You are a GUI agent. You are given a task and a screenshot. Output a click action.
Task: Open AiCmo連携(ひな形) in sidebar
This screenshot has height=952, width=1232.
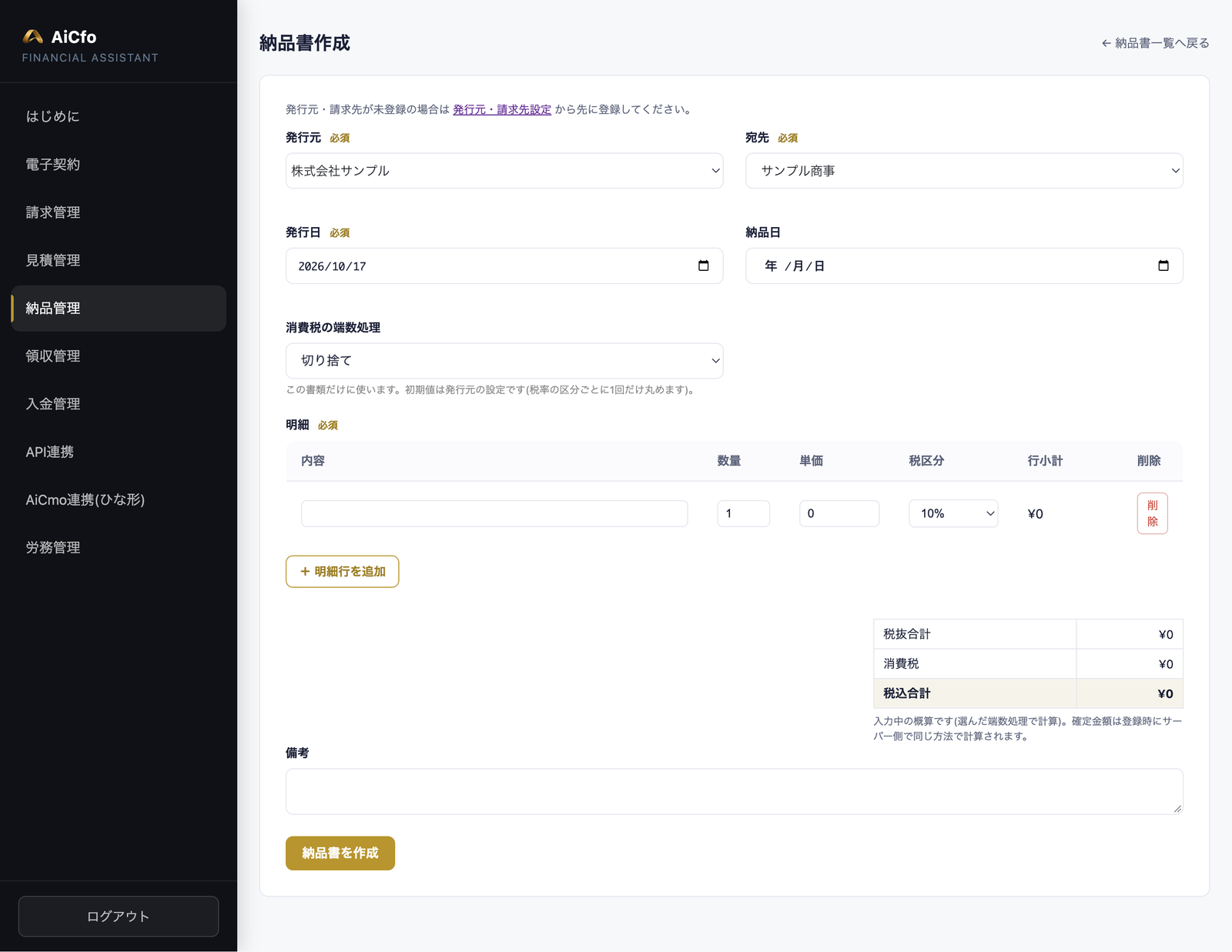pyautogui.click(x=119, y=499)
